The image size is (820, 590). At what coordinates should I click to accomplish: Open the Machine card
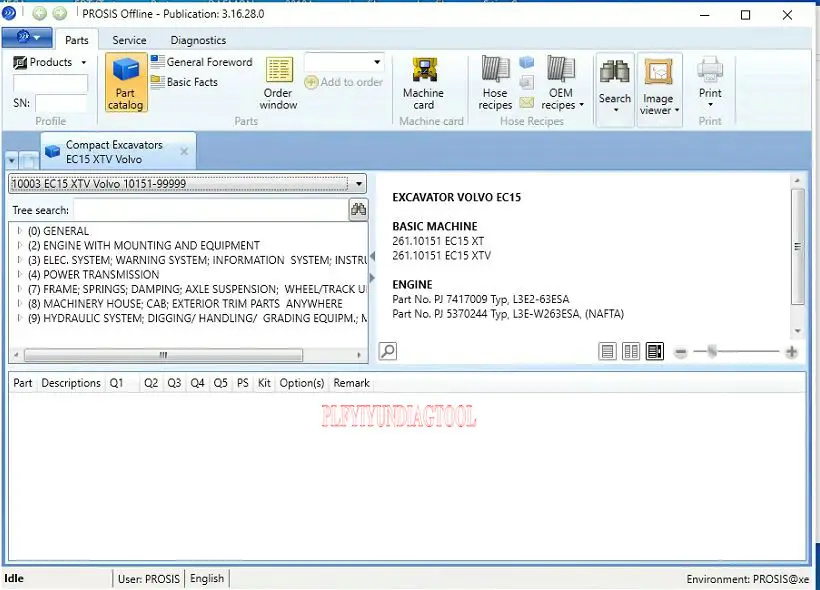pyautogui.click(x=424, y=84)
